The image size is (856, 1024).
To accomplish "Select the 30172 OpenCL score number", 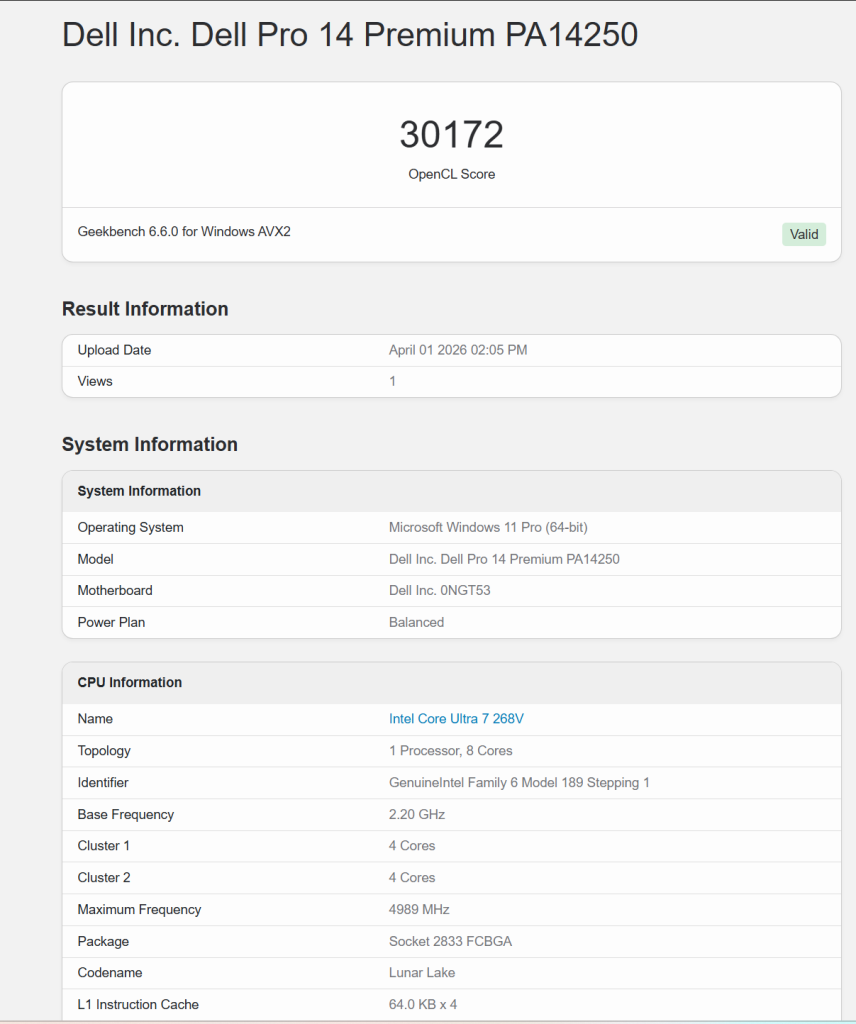I will tap(451, 135).
